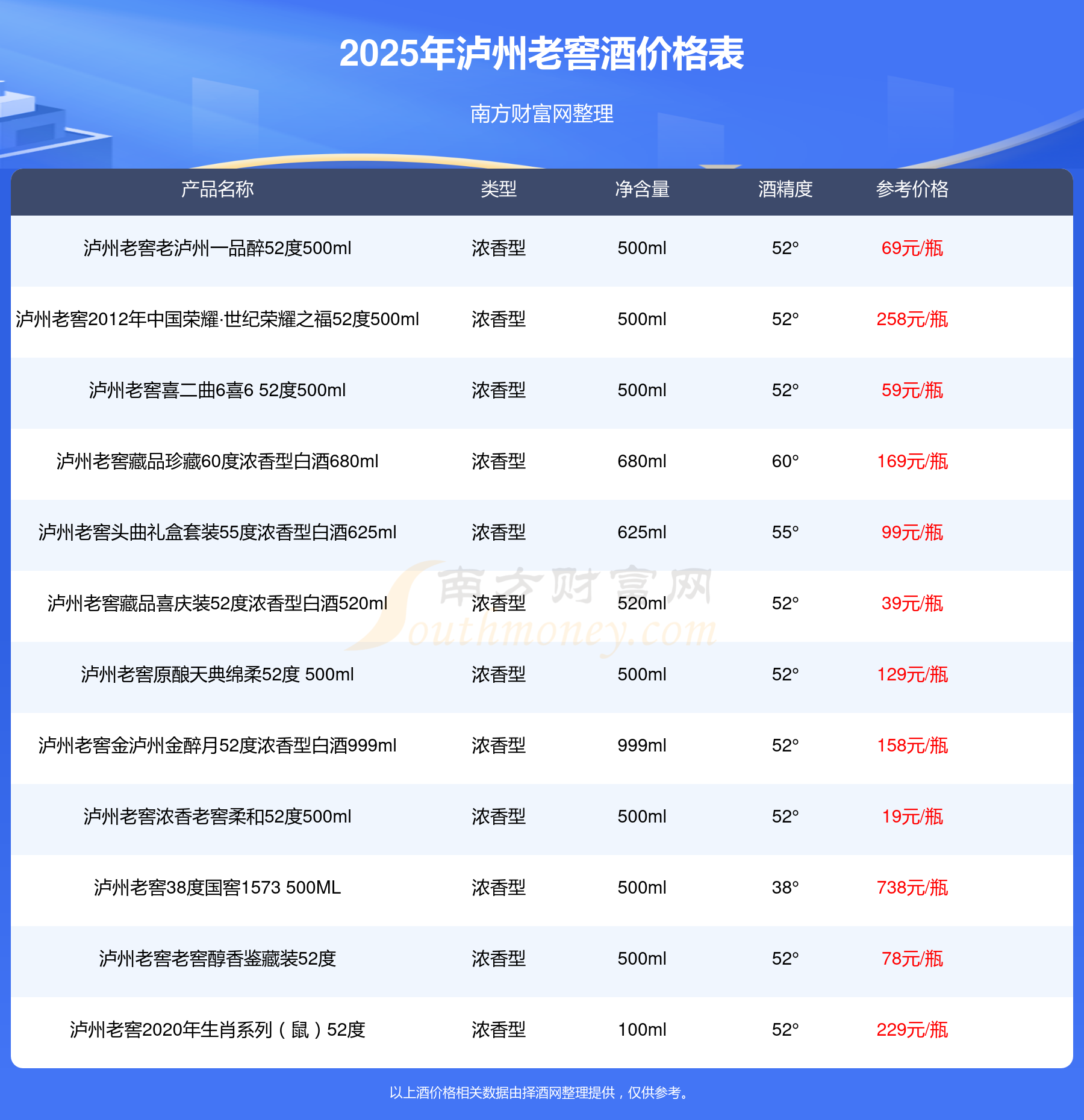Screen dimensions: 1084x1120
Task: Select the 金泸州金醉月 product name
Action: coord(217,745)
